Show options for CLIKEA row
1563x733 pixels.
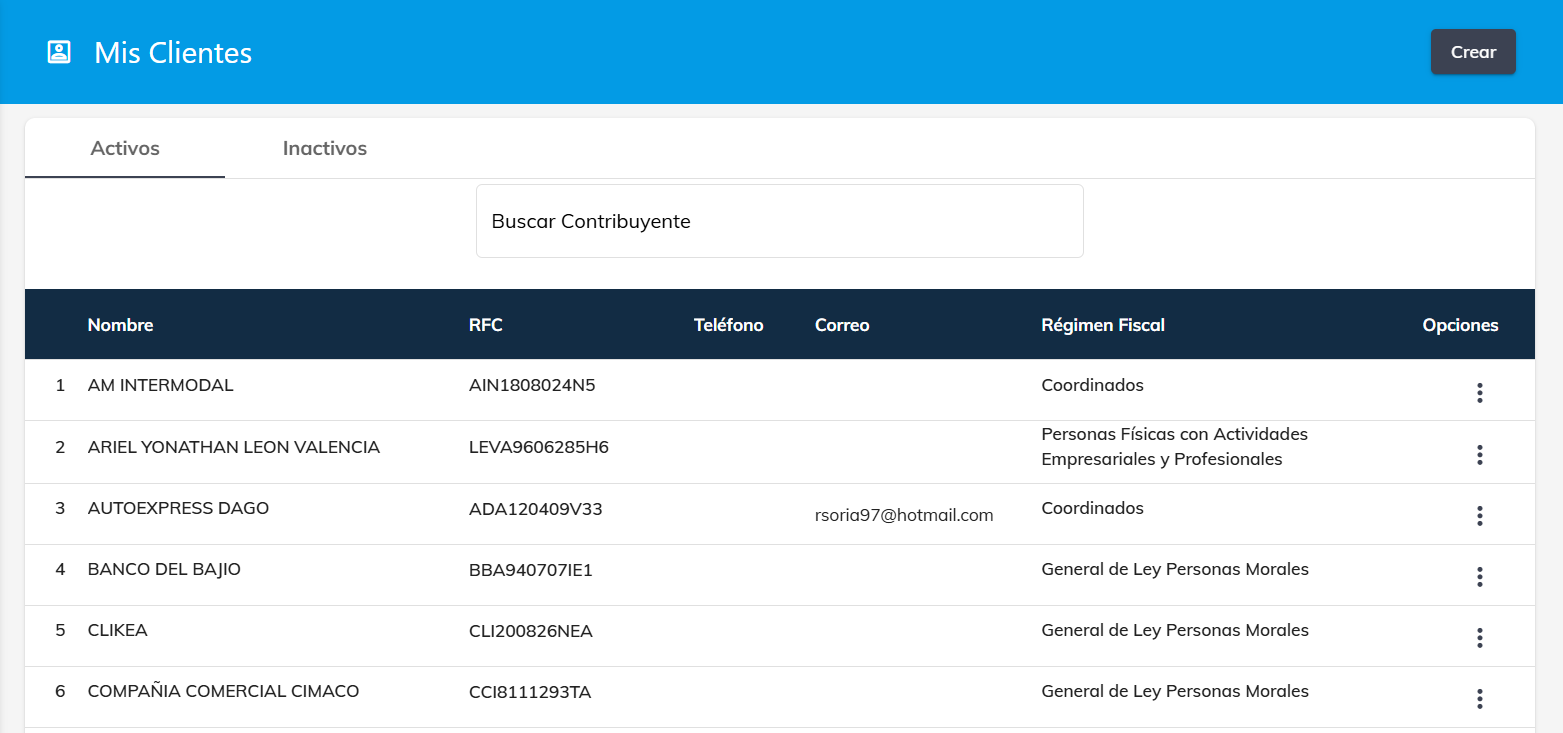(1479, 638)
